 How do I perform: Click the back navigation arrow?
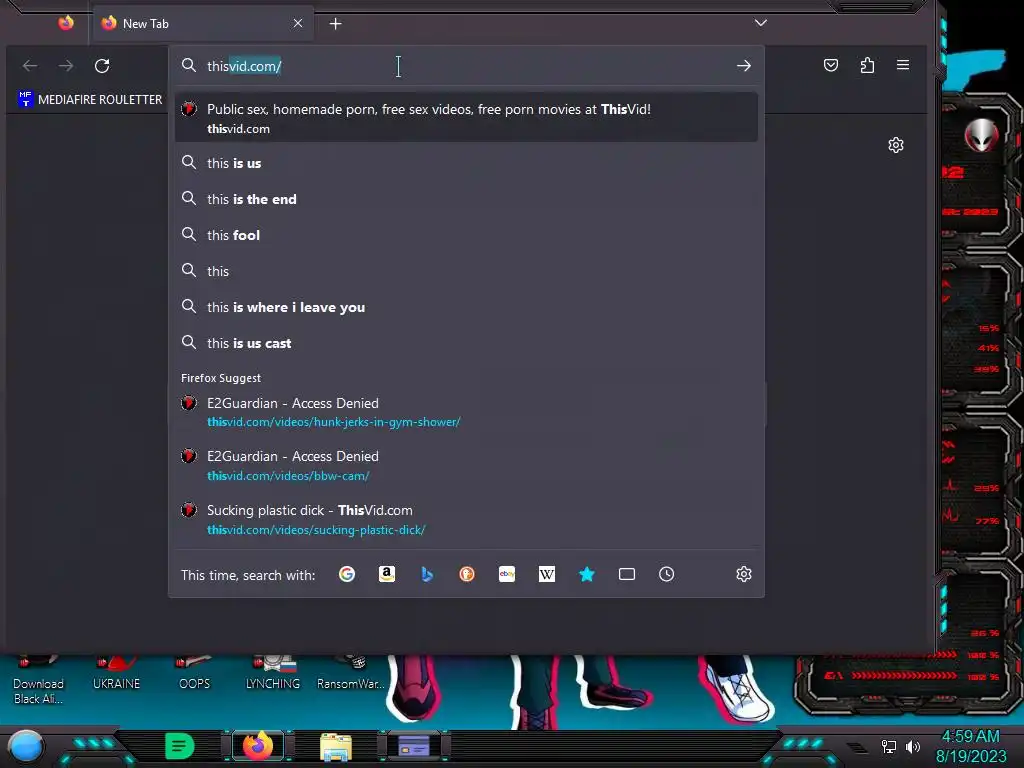(x=30, y=66)
